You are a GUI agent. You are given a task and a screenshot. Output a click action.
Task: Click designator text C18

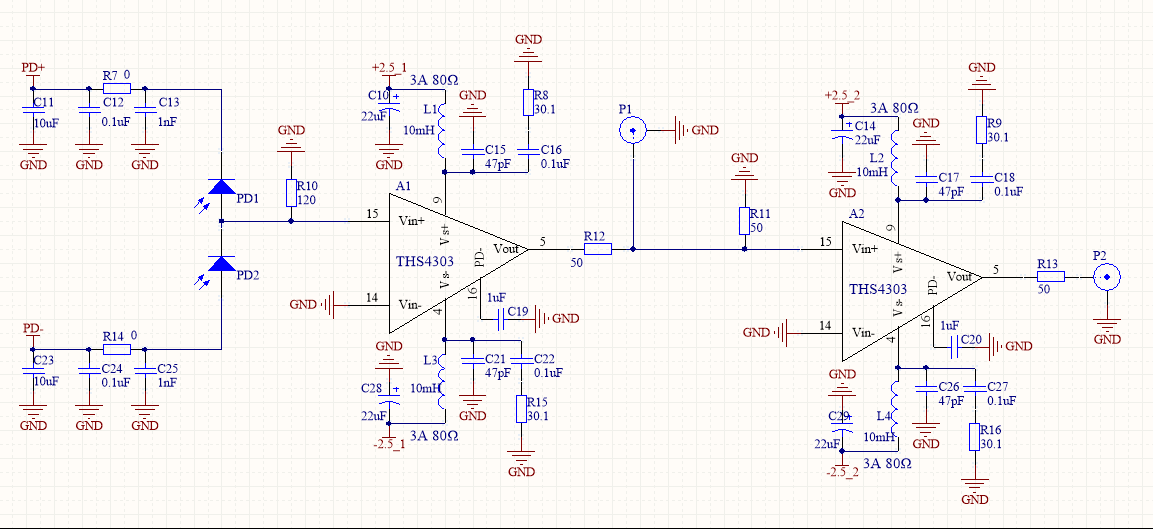(1004, 179)
